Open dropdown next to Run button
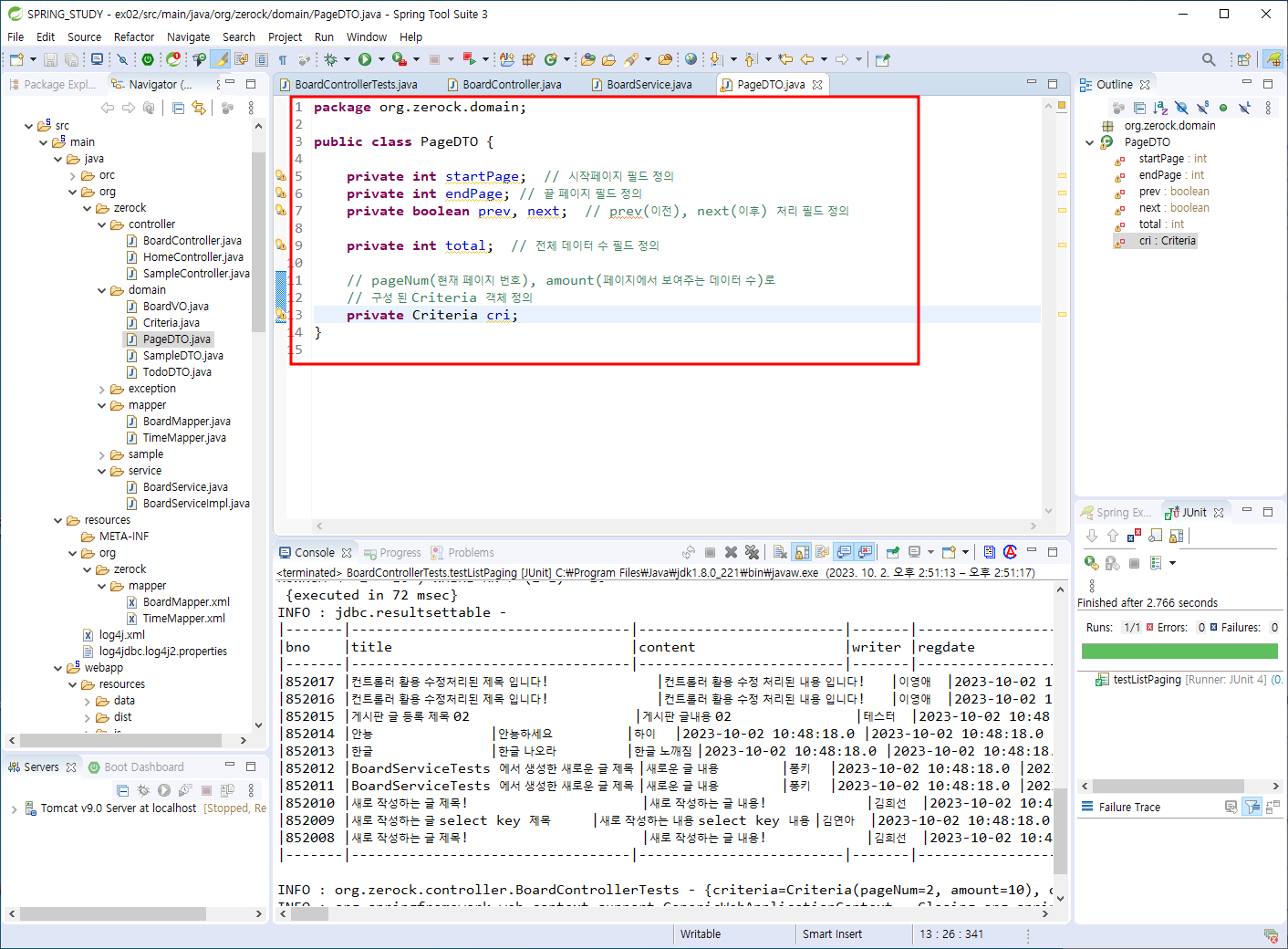Viewport: 1288px width, 949px height. tap(381, 59)
